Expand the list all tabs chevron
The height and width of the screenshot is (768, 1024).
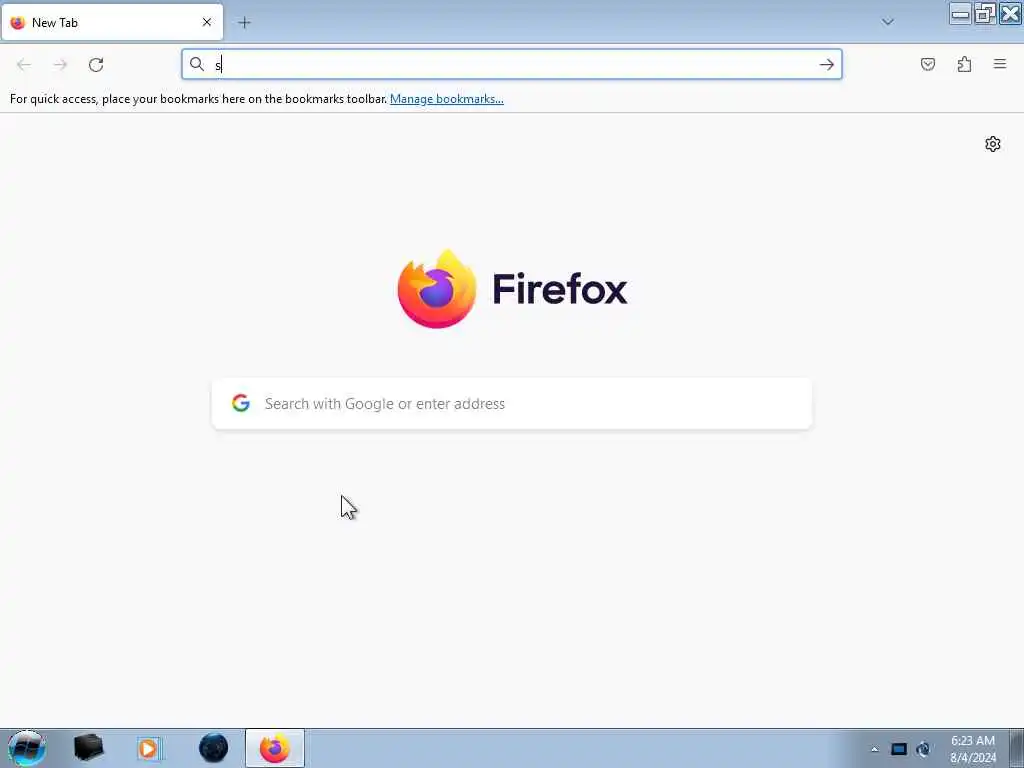click(x=888, y=22)
